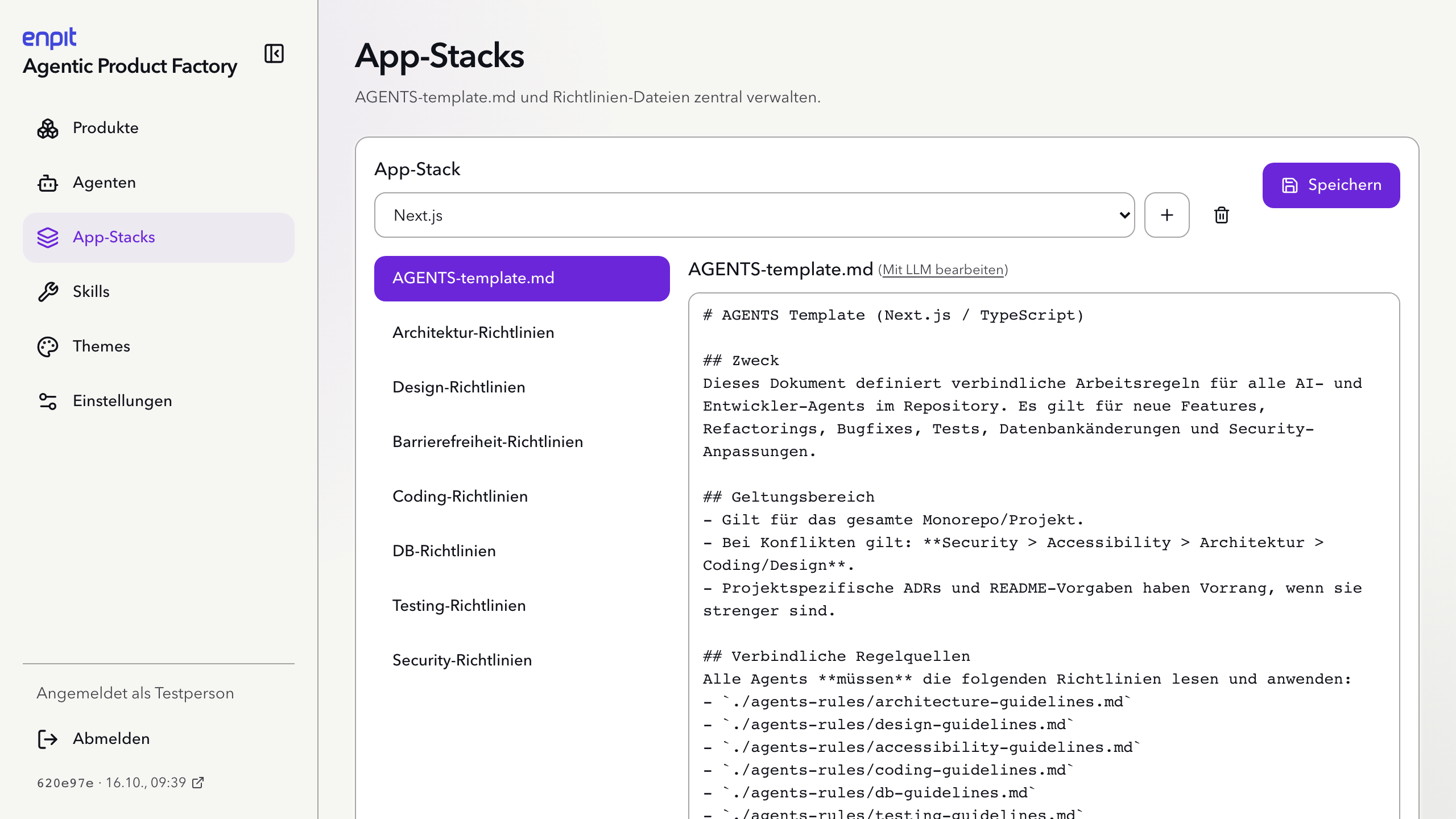Image resolution: width=1456 pixels, height=819 pixels.
Task: Click the Themes palette icon
Action: click(48, 346)
